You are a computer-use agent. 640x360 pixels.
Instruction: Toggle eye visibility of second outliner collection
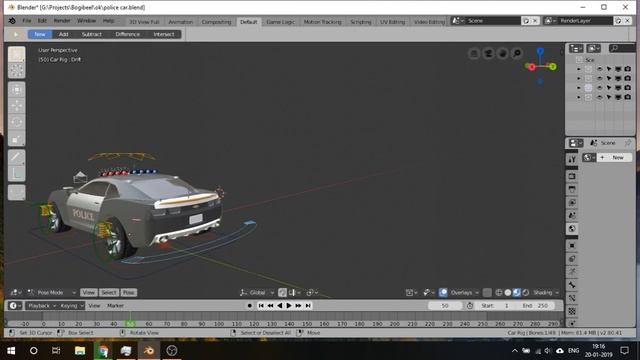599,78
